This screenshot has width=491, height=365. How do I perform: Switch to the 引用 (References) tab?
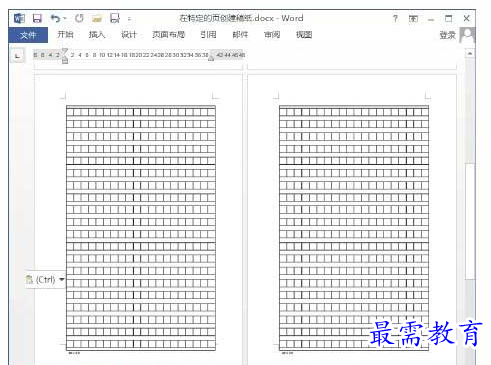(208, 34)
